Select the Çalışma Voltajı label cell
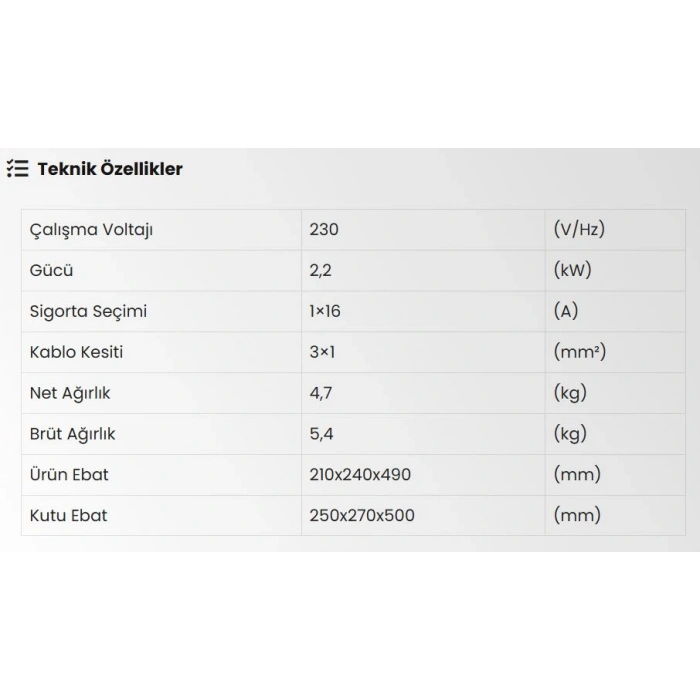The image size is (700, 700). (x=92, y=229)
